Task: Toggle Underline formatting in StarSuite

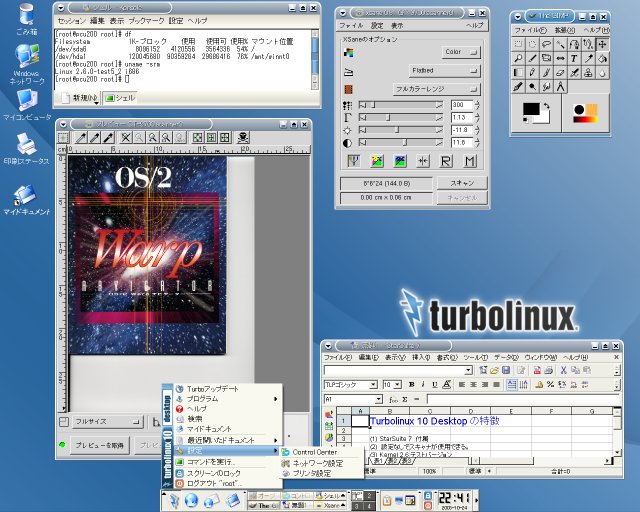Action: point(434,385)
